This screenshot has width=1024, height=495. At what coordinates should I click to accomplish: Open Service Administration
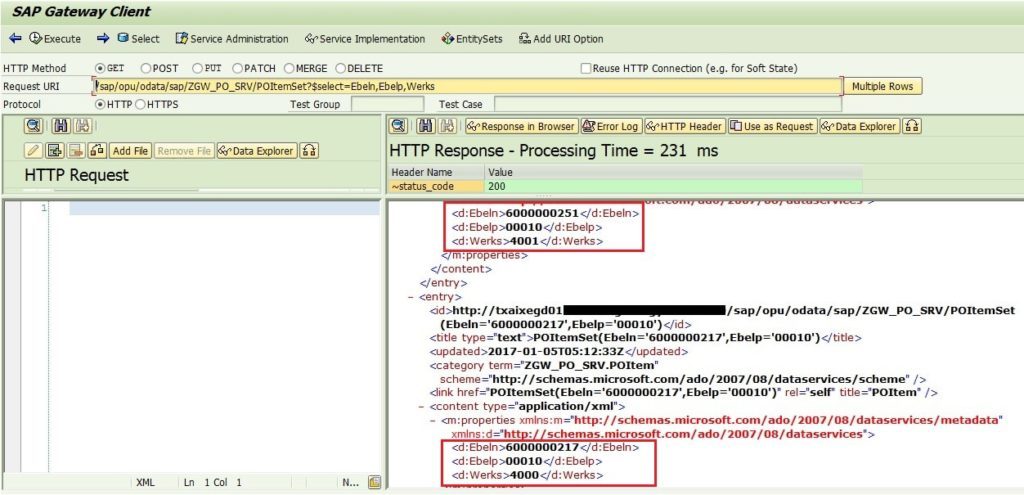232,39
